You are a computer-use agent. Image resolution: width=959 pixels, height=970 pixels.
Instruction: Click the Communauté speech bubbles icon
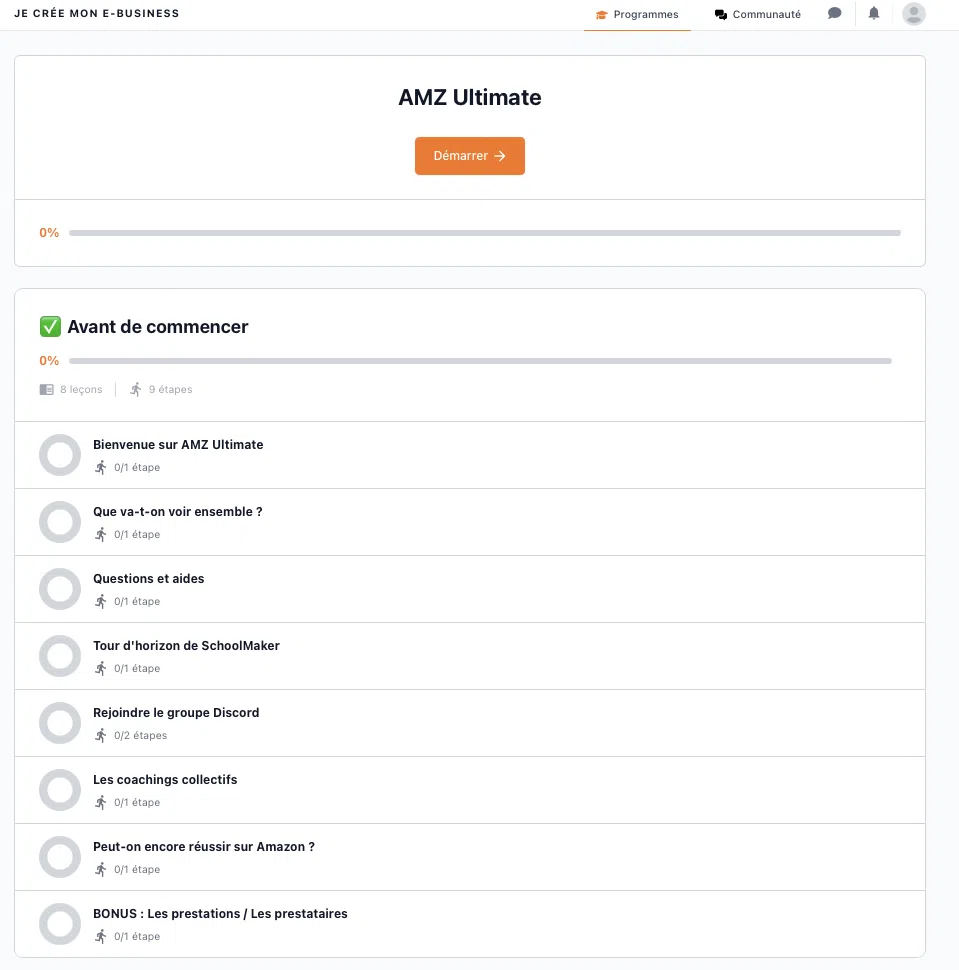[720, 14]
